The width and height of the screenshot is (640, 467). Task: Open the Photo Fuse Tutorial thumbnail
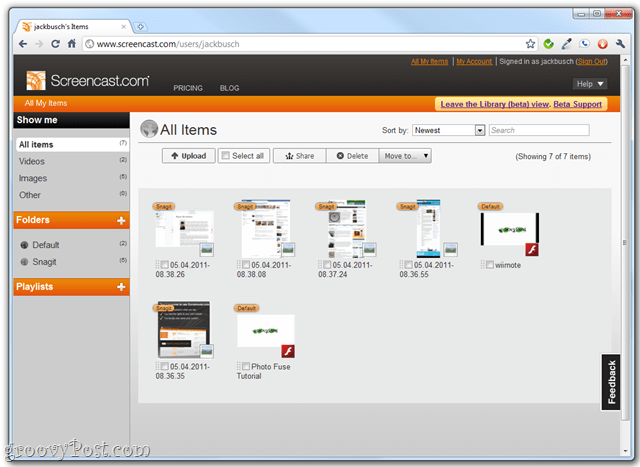pyautogui.click(x=266, y=331)
